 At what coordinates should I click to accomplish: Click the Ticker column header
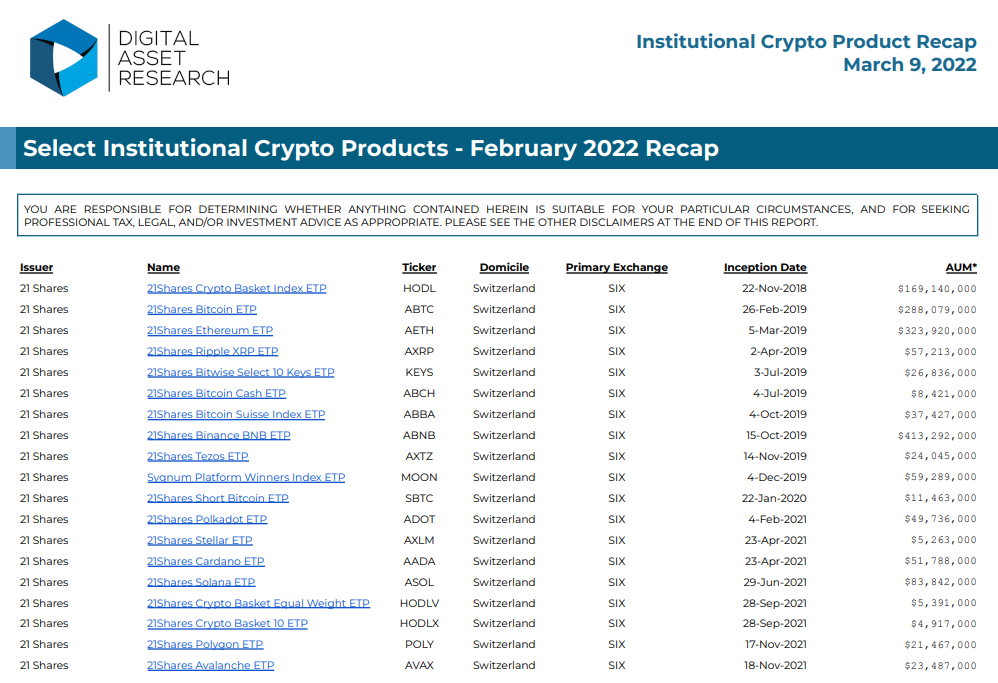[419, 267]
